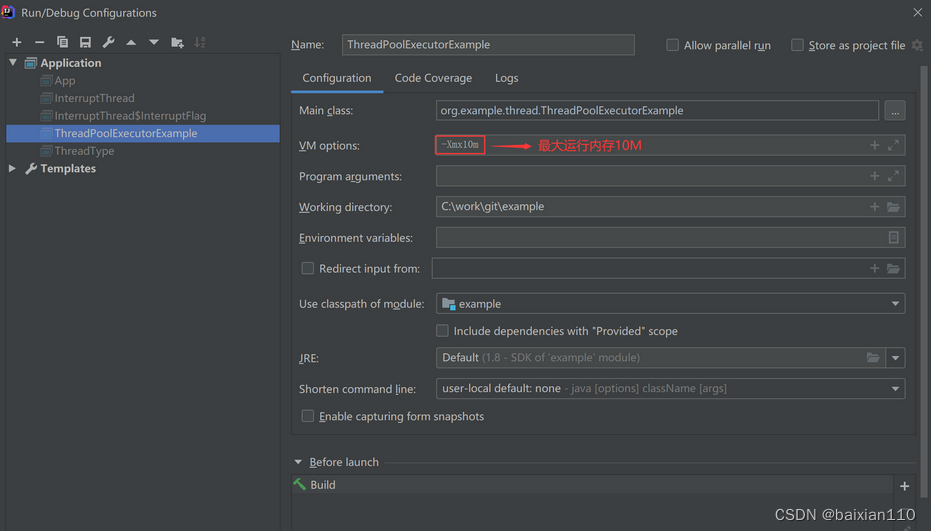Browse folder for Working directory
The width and height of the screenshot is (931, 531).
894,207
